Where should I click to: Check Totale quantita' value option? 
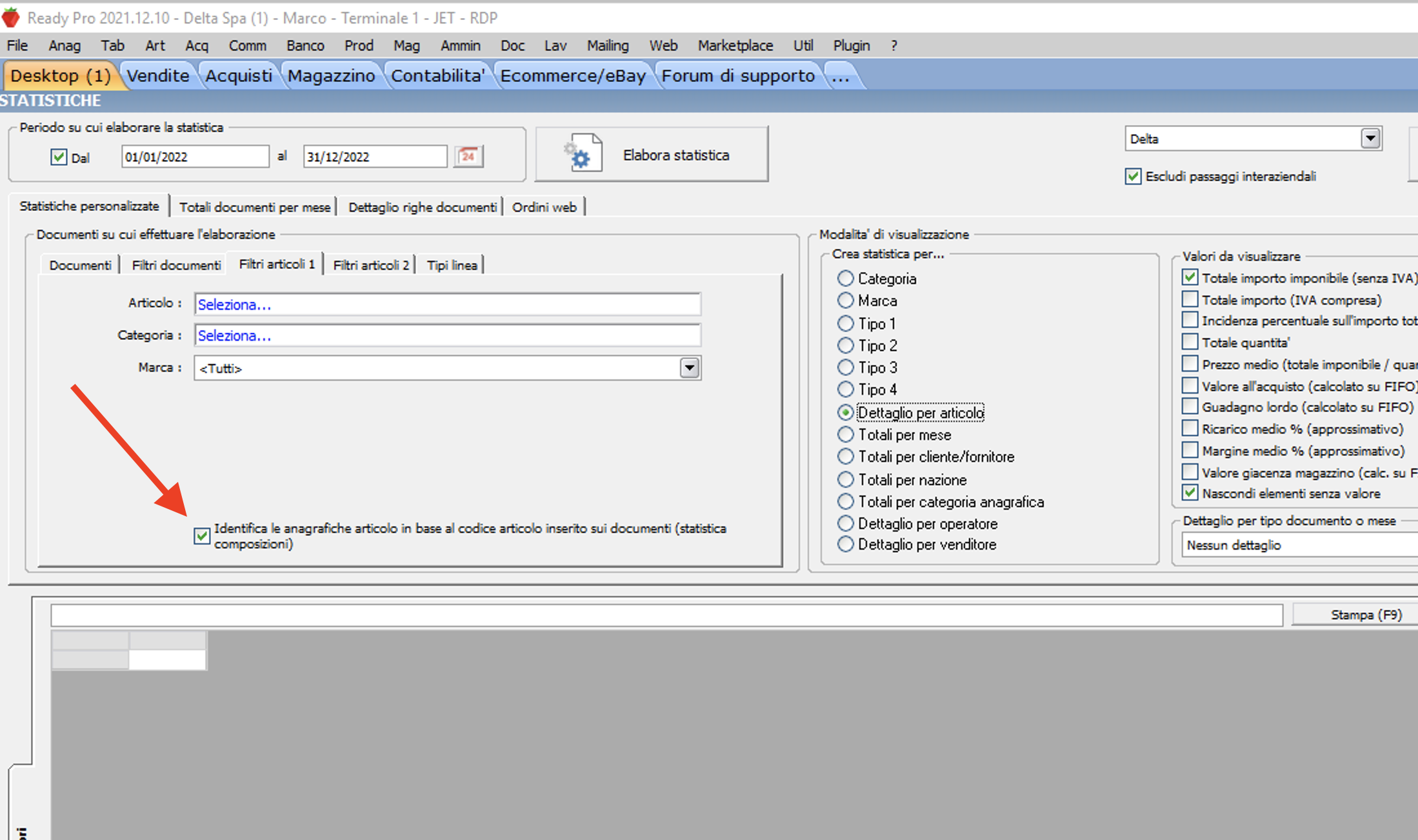1190,342
